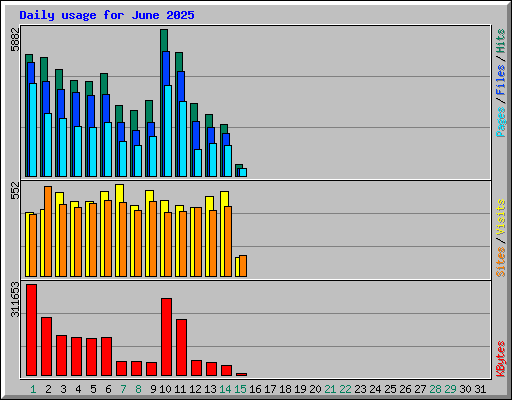Select the 'Files' legend label
The image size is (512, 400).
(501, 80)
